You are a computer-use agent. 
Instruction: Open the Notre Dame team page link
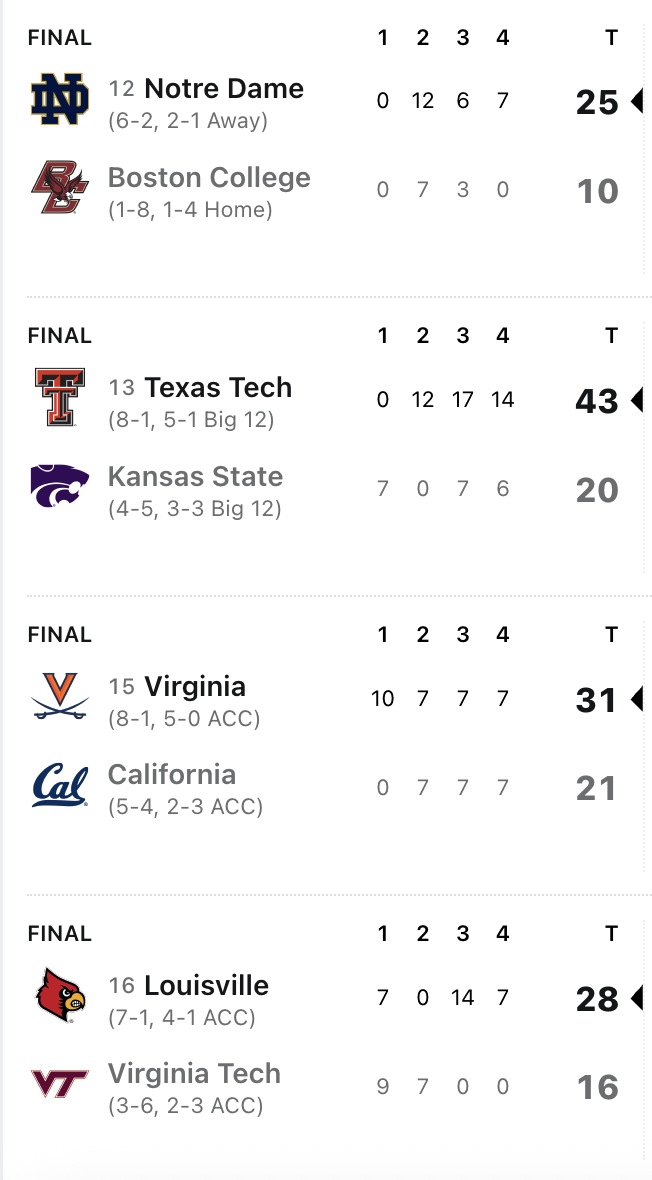pyautogui.click(x=224, y=88)
